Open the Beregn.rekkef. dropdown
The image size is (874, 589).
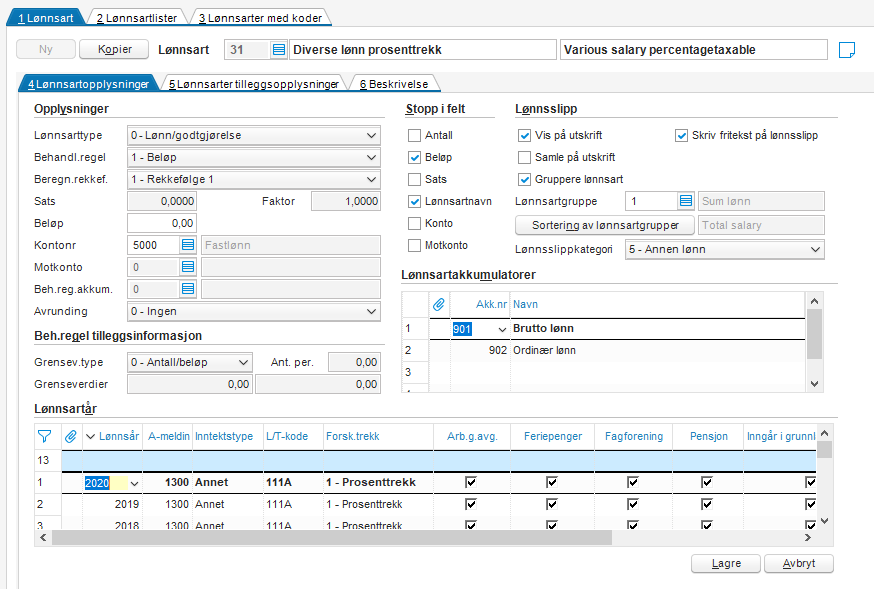pos(371,179)
